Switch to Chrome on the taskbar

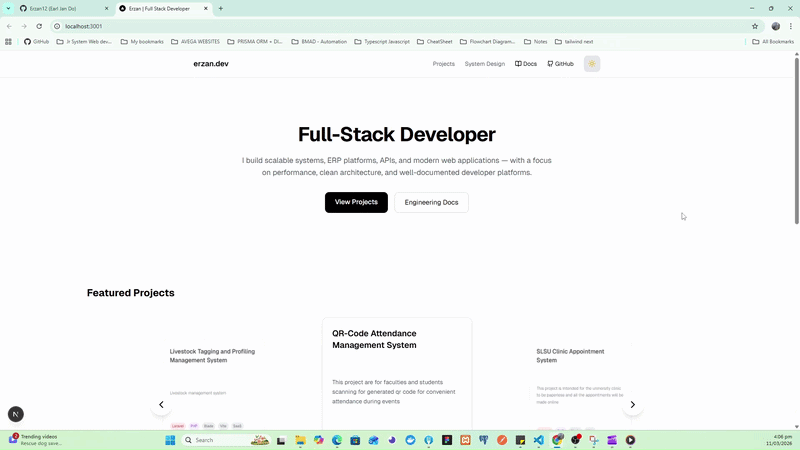[x=557, y=440]
